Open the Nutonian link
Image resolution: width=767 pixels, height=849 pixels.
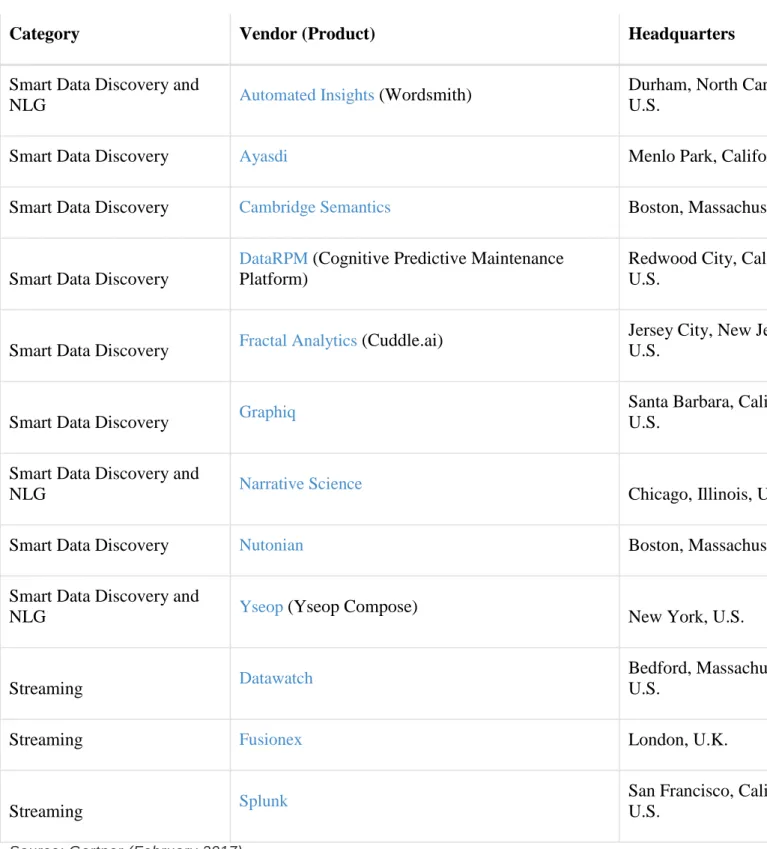271,545
